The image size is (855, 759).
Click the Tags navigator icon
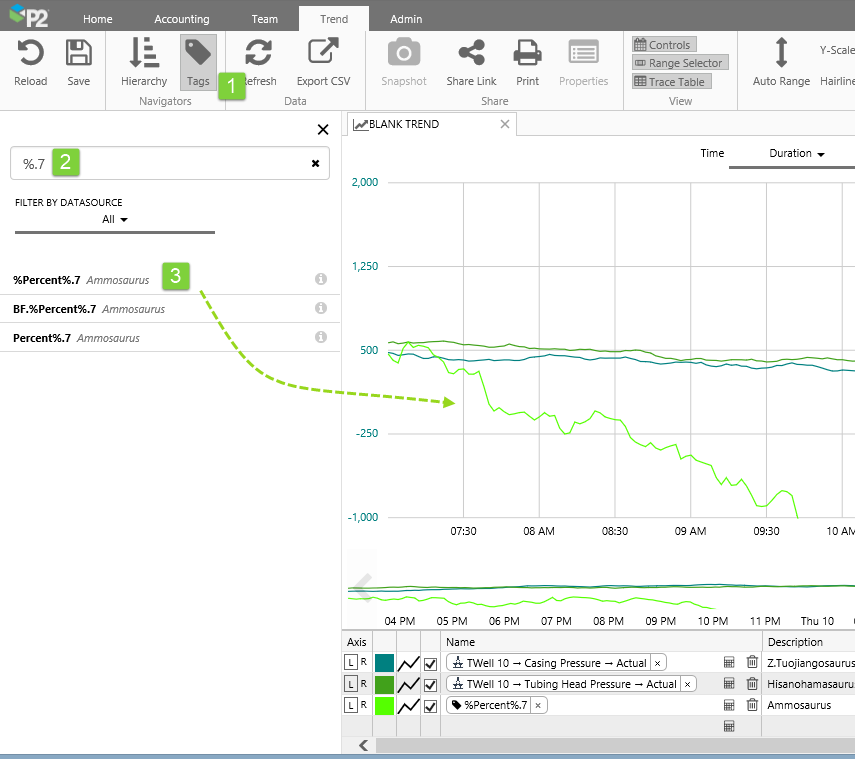198,62
